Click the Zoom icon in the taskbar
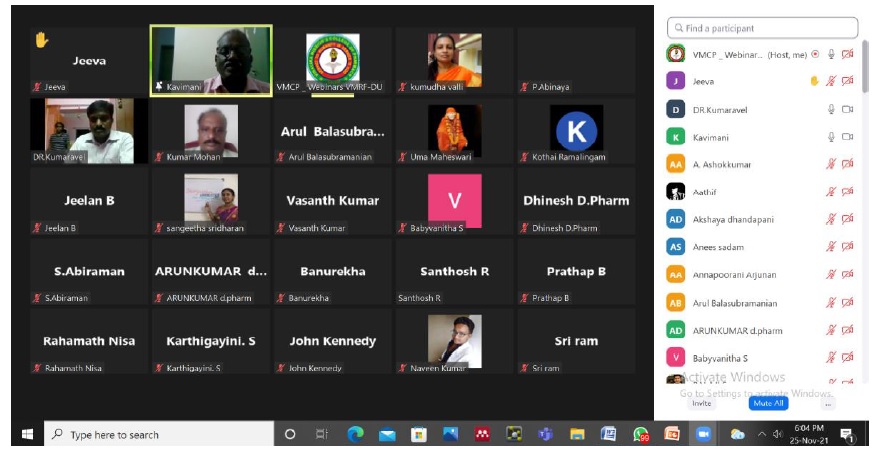Screen dimensions: 886x470 point(703,434)
